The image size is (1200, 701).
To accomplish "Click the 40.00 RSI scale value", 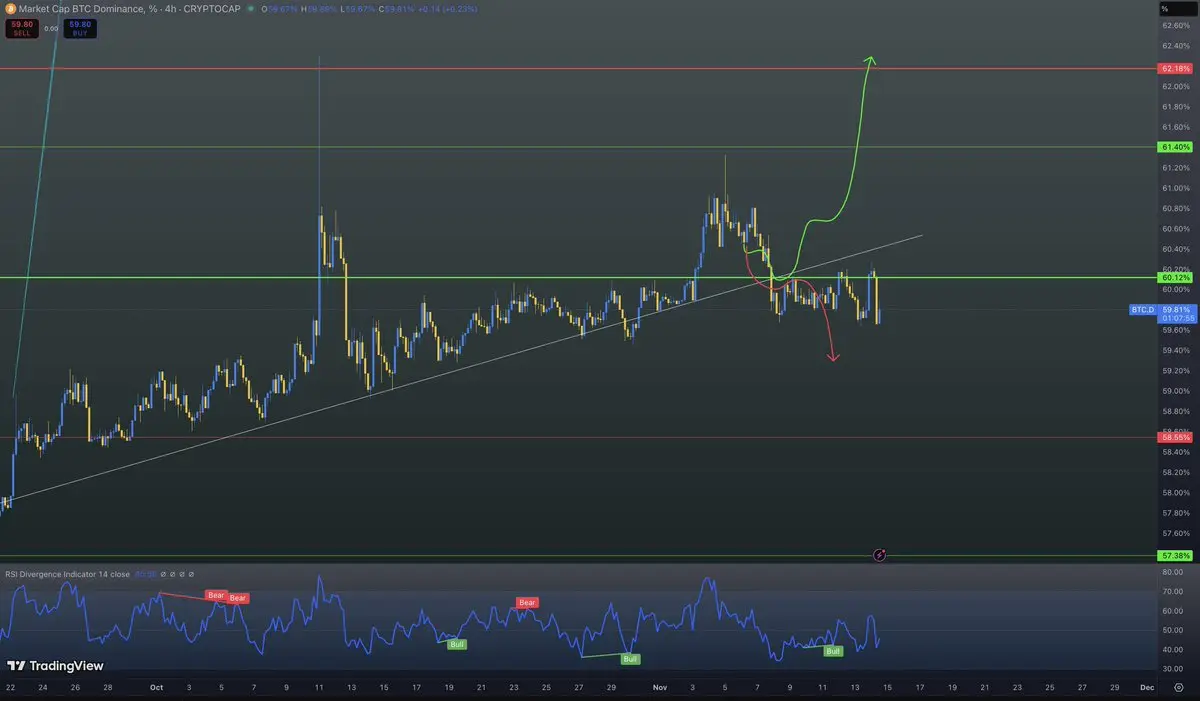I will (x=1171, y=650).
